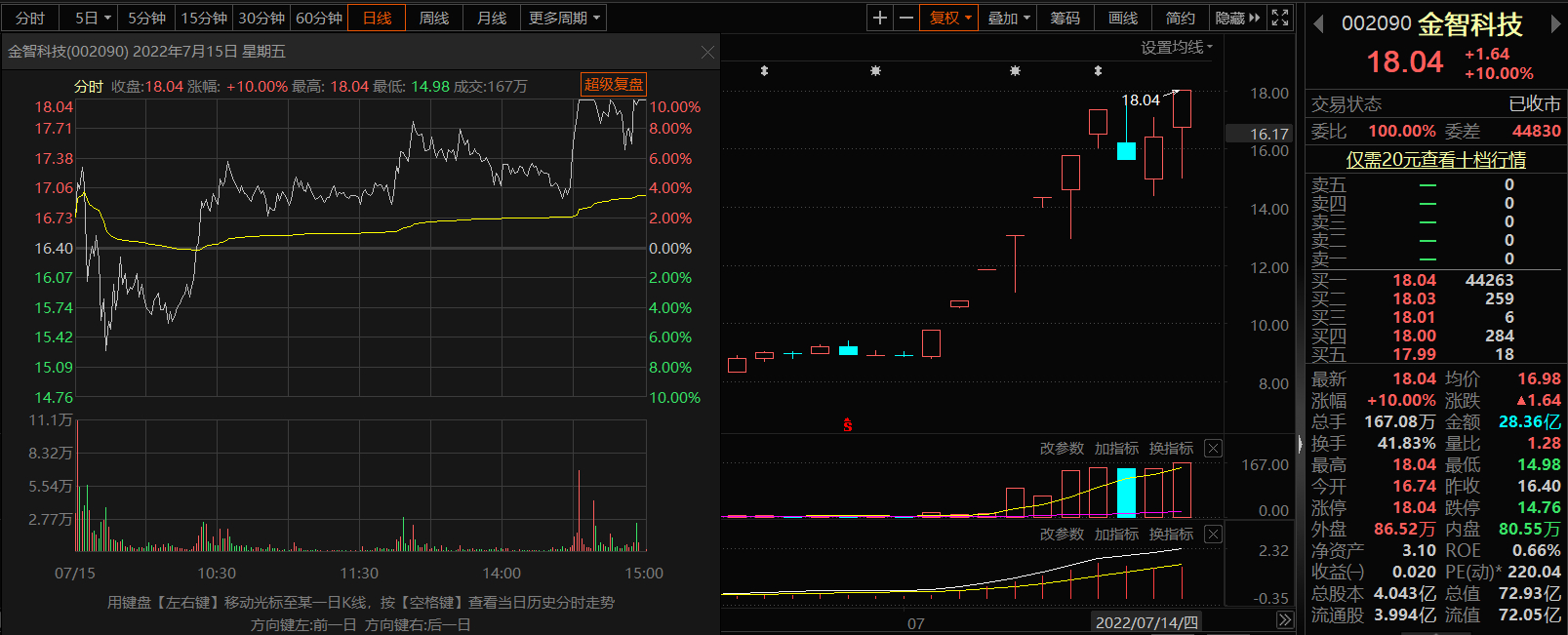Click 换指标 on the volume panel

pos(1171,449)
